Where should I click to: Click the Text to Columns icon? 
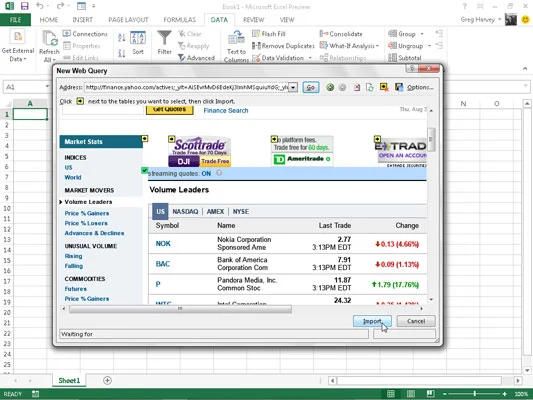pyautogui.click(x=236, y=38)
